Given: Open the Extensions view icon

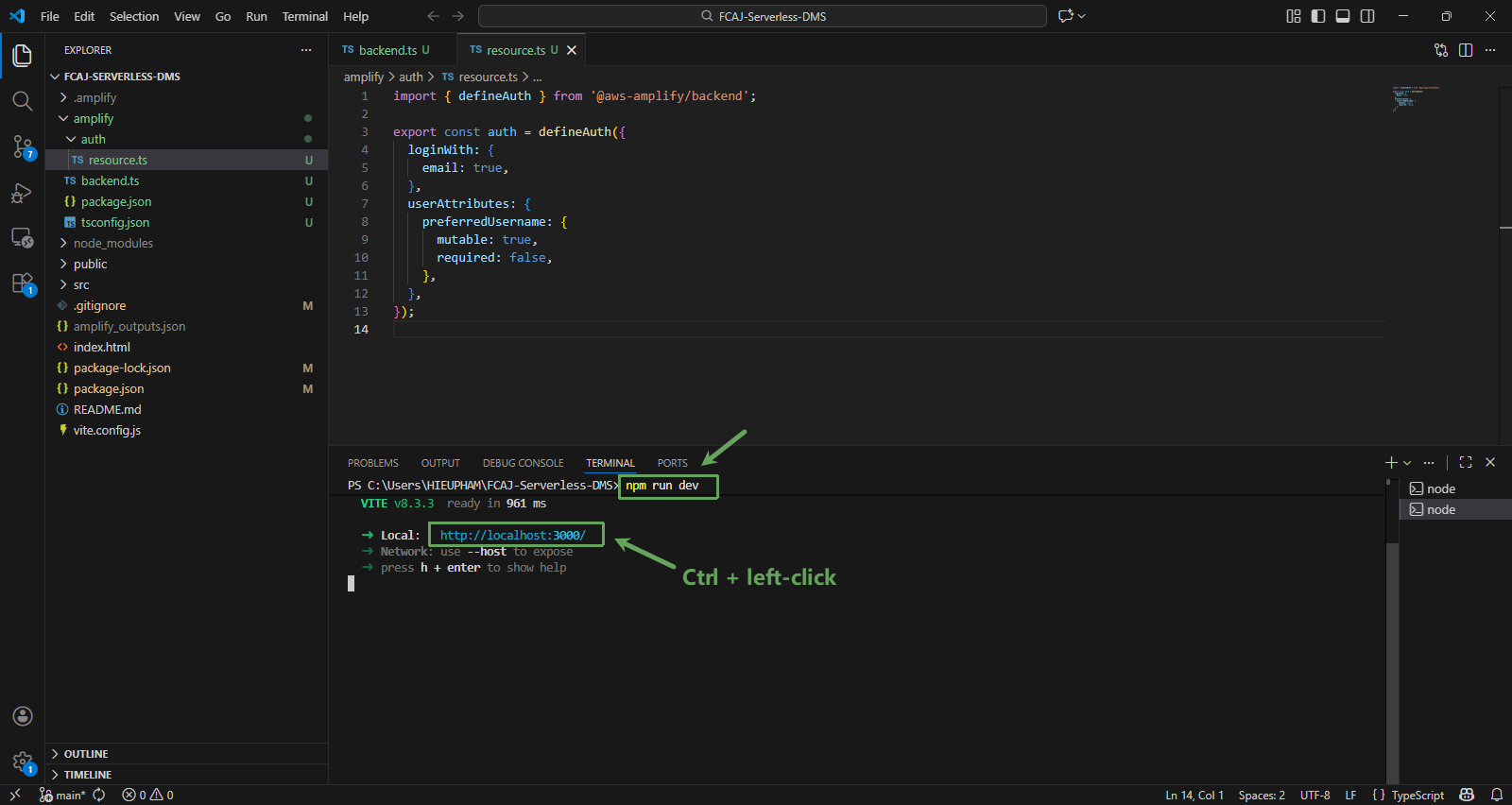Looking at the screenshot, I should (23, 283).
